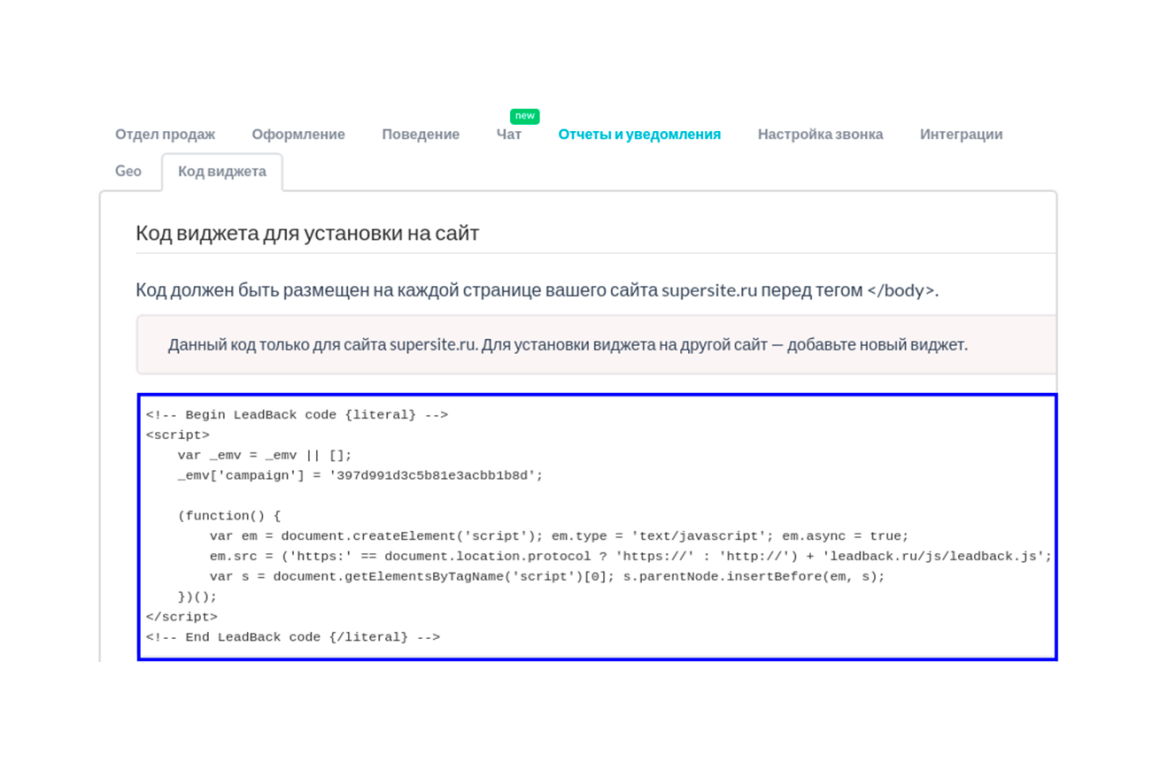Screen dimensions: 1160x770
Task: Open the Поведение tab
Action: tap(420, 134)
